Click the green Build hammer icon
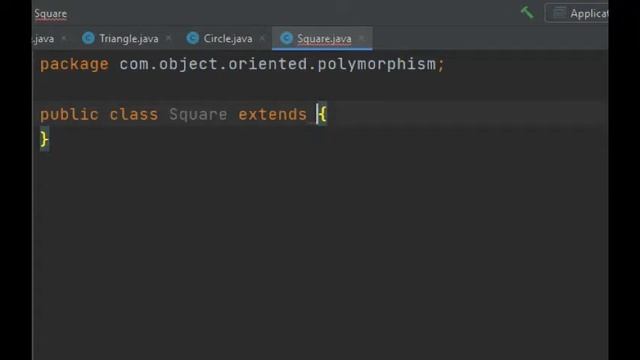 point(527,12)
